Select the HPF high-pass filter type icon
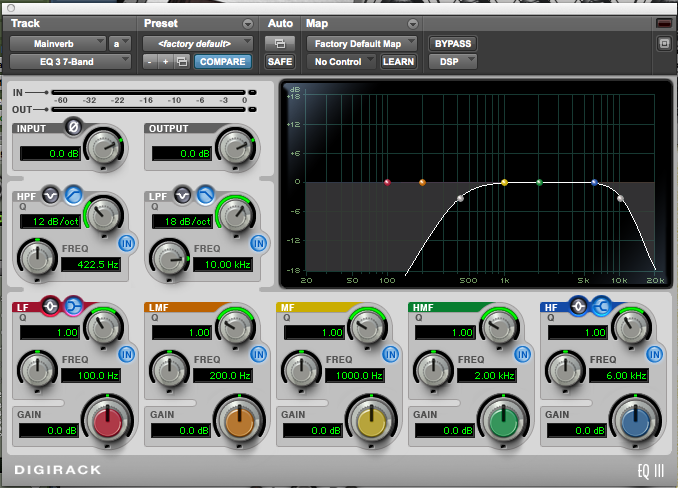This screenshot has width=678, height=488. [73, 194]
